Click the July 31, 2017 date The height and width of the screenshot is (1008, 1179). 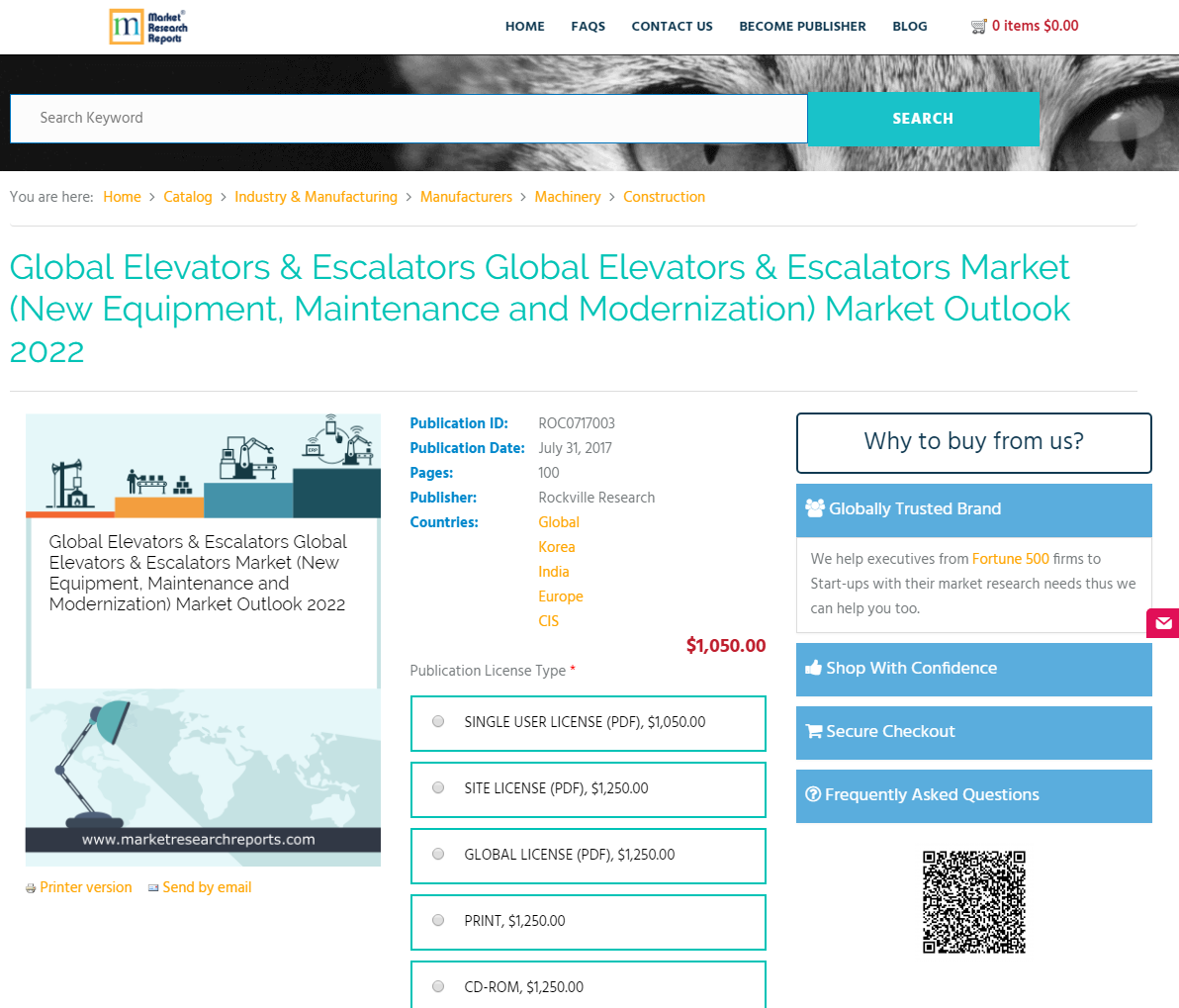(x=576, y=448)
